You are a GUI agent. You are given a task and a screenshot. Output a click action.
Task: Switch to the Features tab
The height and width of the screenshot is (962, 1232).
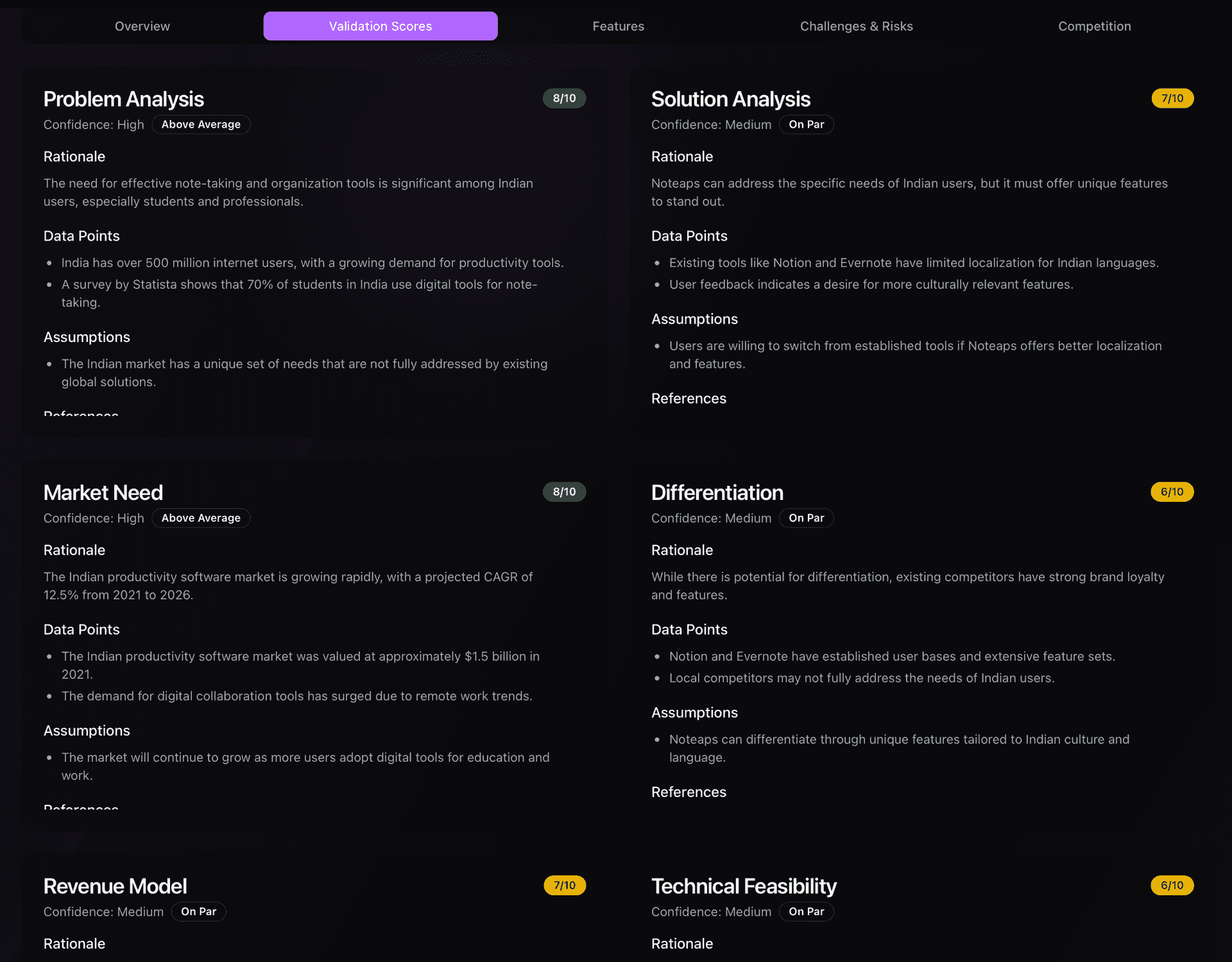tap(619, 26)
